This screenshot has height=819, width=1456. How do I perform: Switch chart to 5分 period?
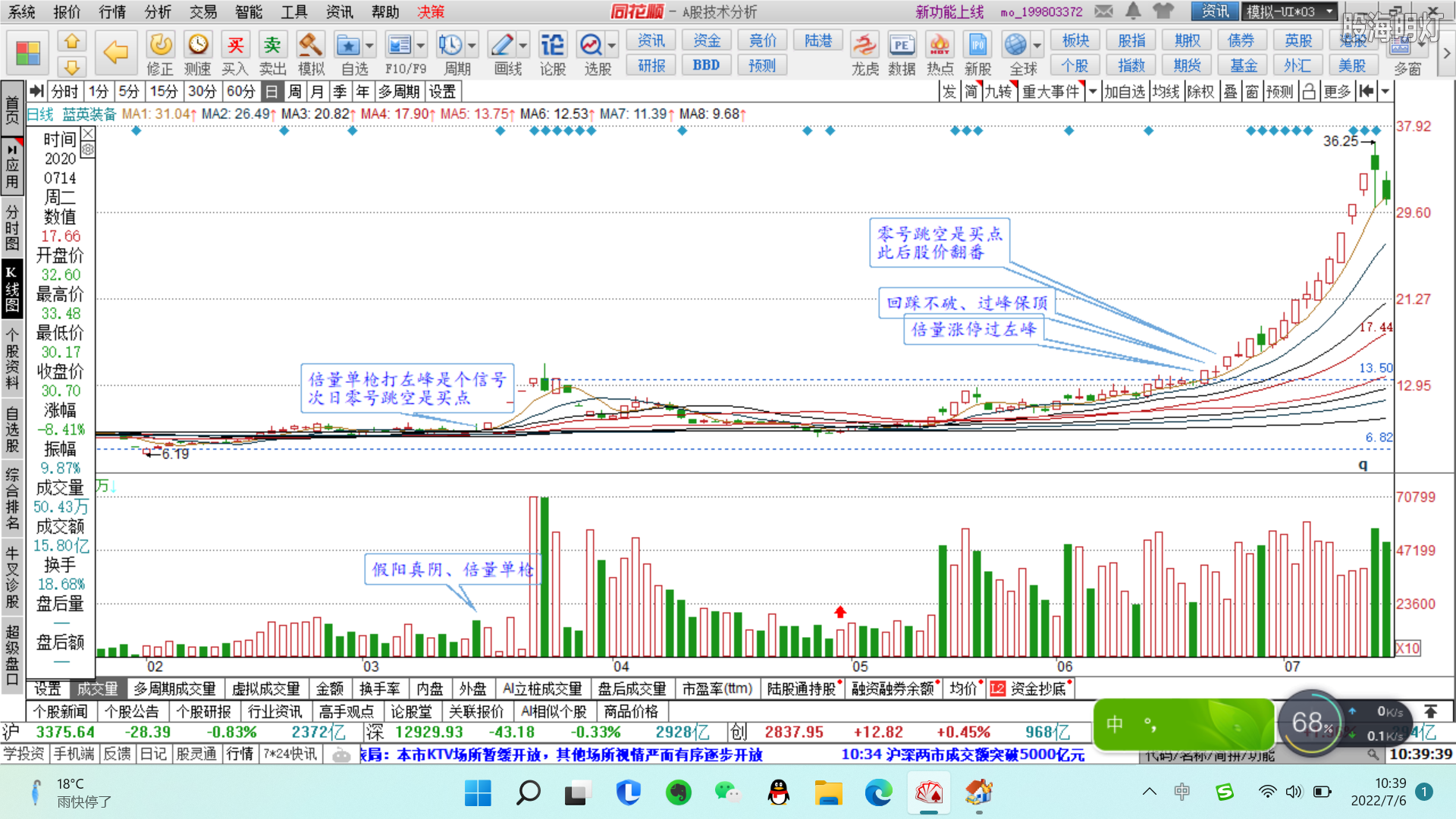129,92
